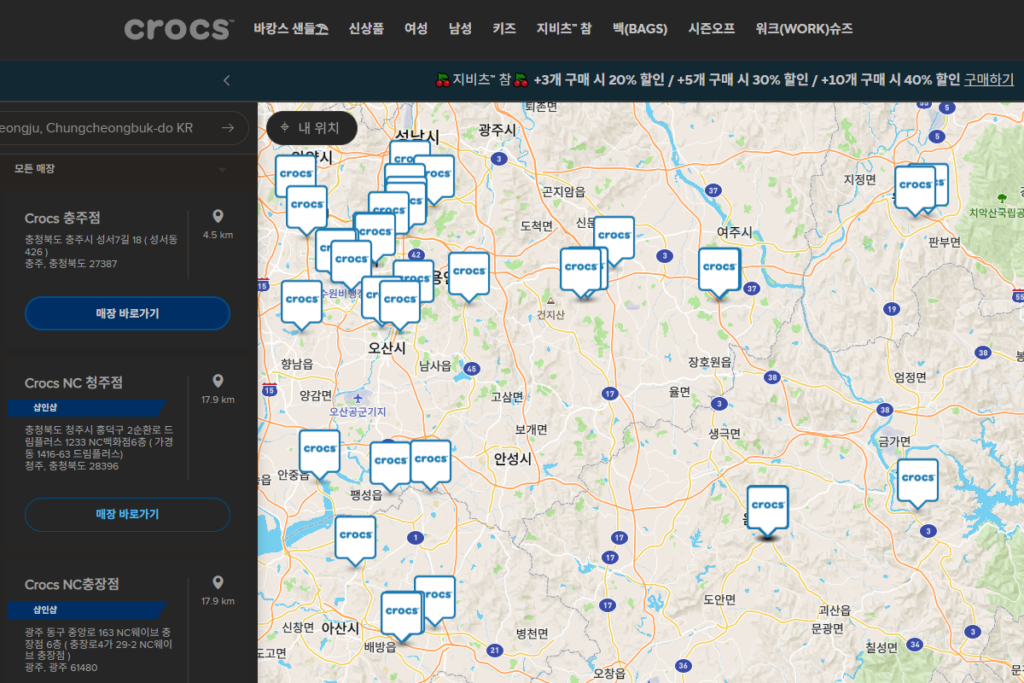Focus the location search input field
The image size is (1024, 683).
point(100,128)
